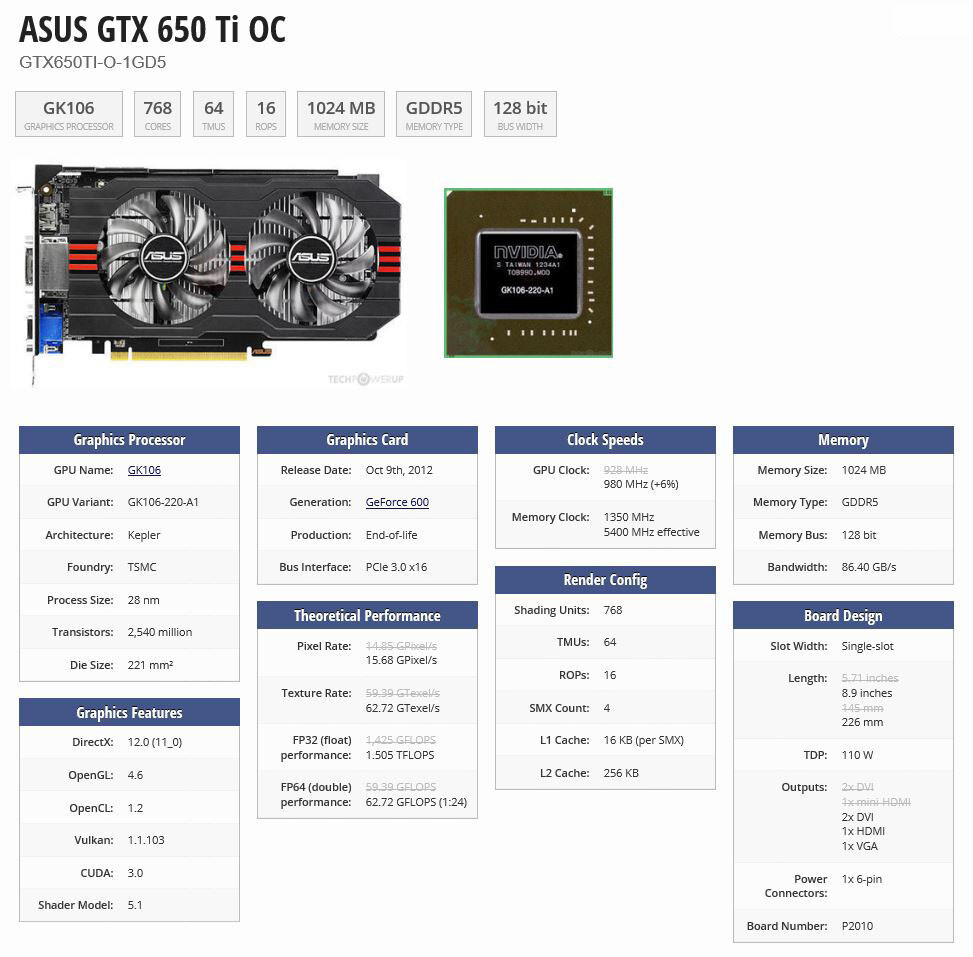The width and height of the screenshot is (973, 957).
Task: Toggle the Graphics Card panel header
Action: click(x=366, y=440)
